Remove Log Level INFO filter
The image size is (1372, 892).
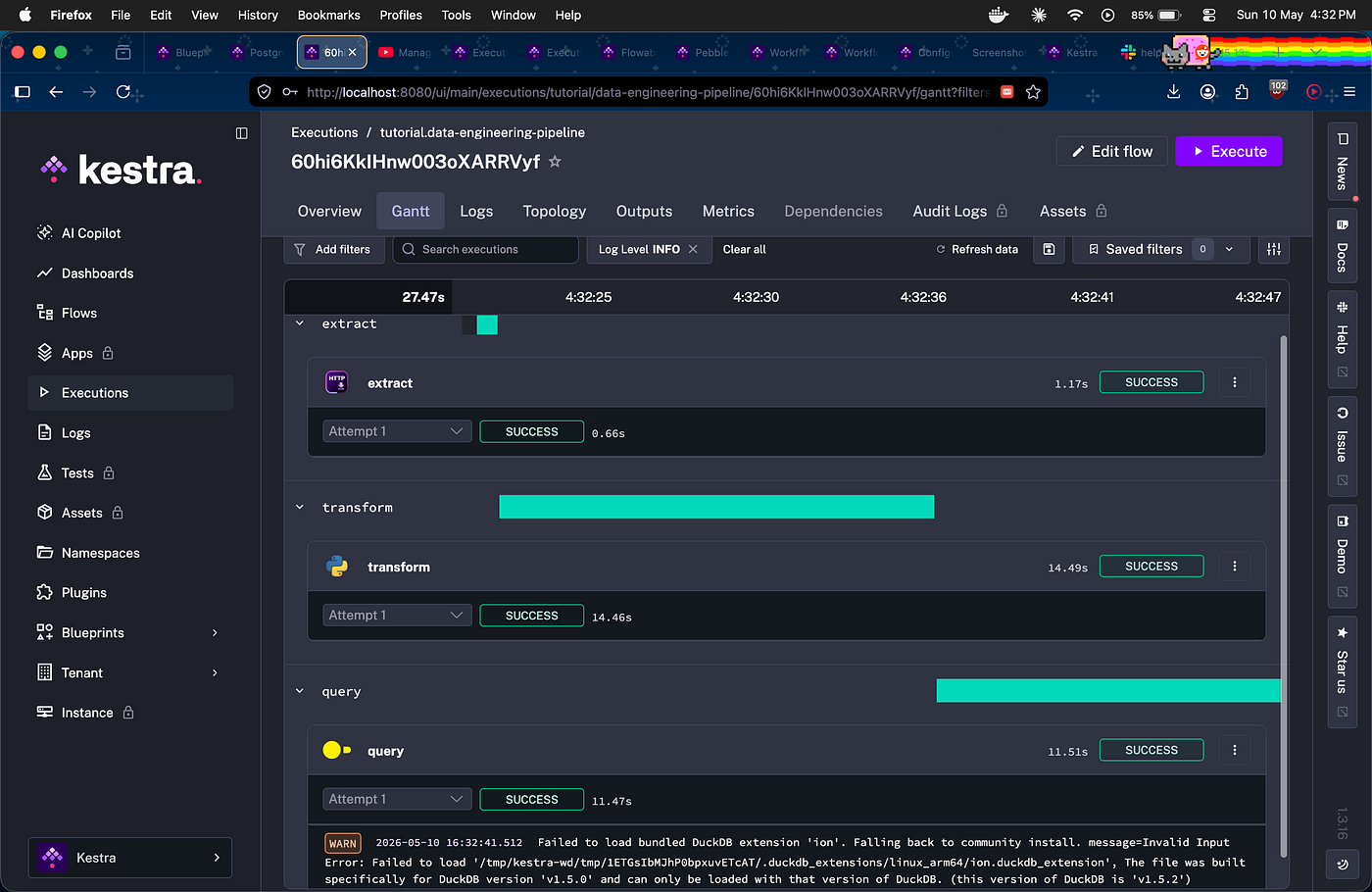click(693, 250)
